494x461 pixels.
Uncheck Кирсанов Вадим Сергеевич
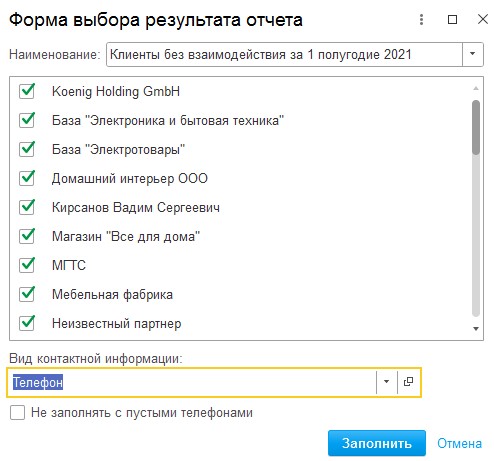(27, 207)
